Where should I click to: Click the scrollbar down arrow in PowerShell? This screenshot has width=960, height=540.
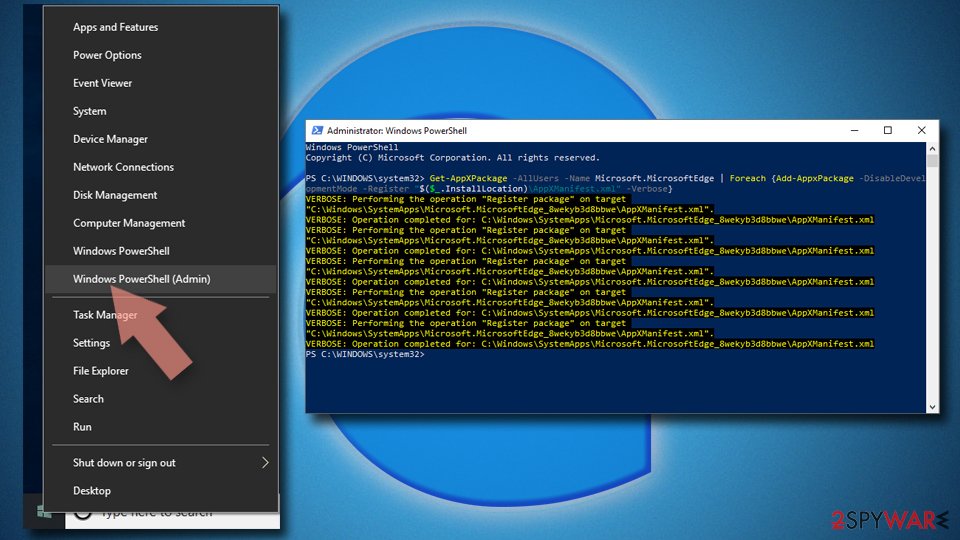(x=932, y=407)
